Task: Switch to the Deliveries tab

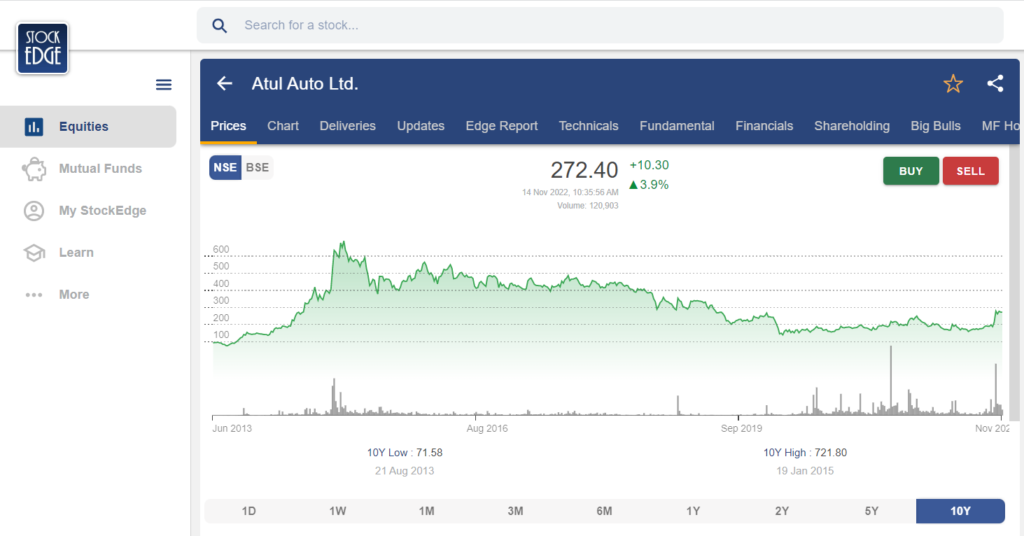Action: pos(347,126)
